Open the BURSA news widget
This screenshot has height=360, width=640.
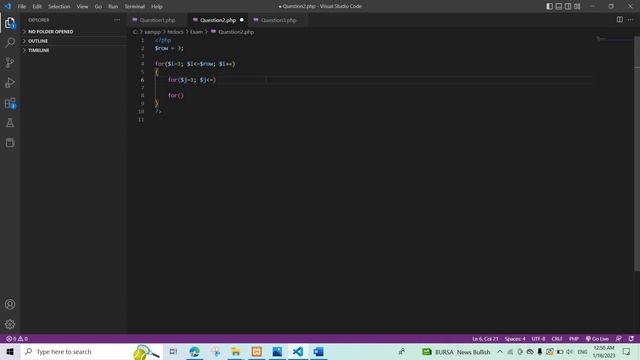tap(456, 351)
